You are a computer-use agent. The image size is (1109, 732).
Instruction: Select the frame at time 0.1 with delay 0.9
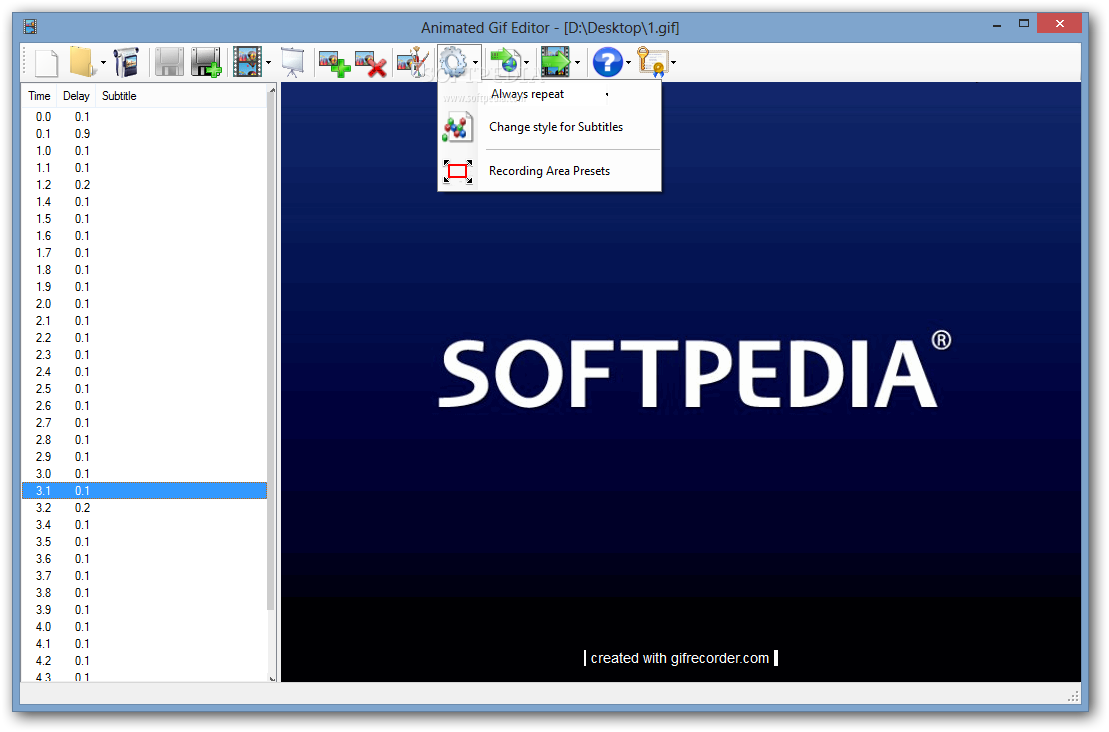click(x=144, y=134)
